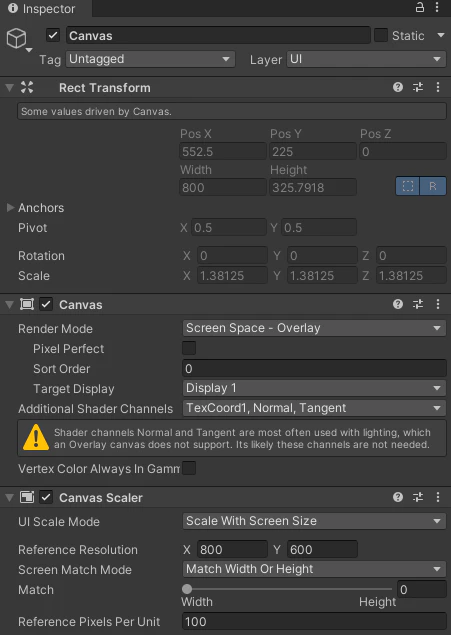Click Reference Resolution X field
451x635 pixels.
(x=232, y=549)
